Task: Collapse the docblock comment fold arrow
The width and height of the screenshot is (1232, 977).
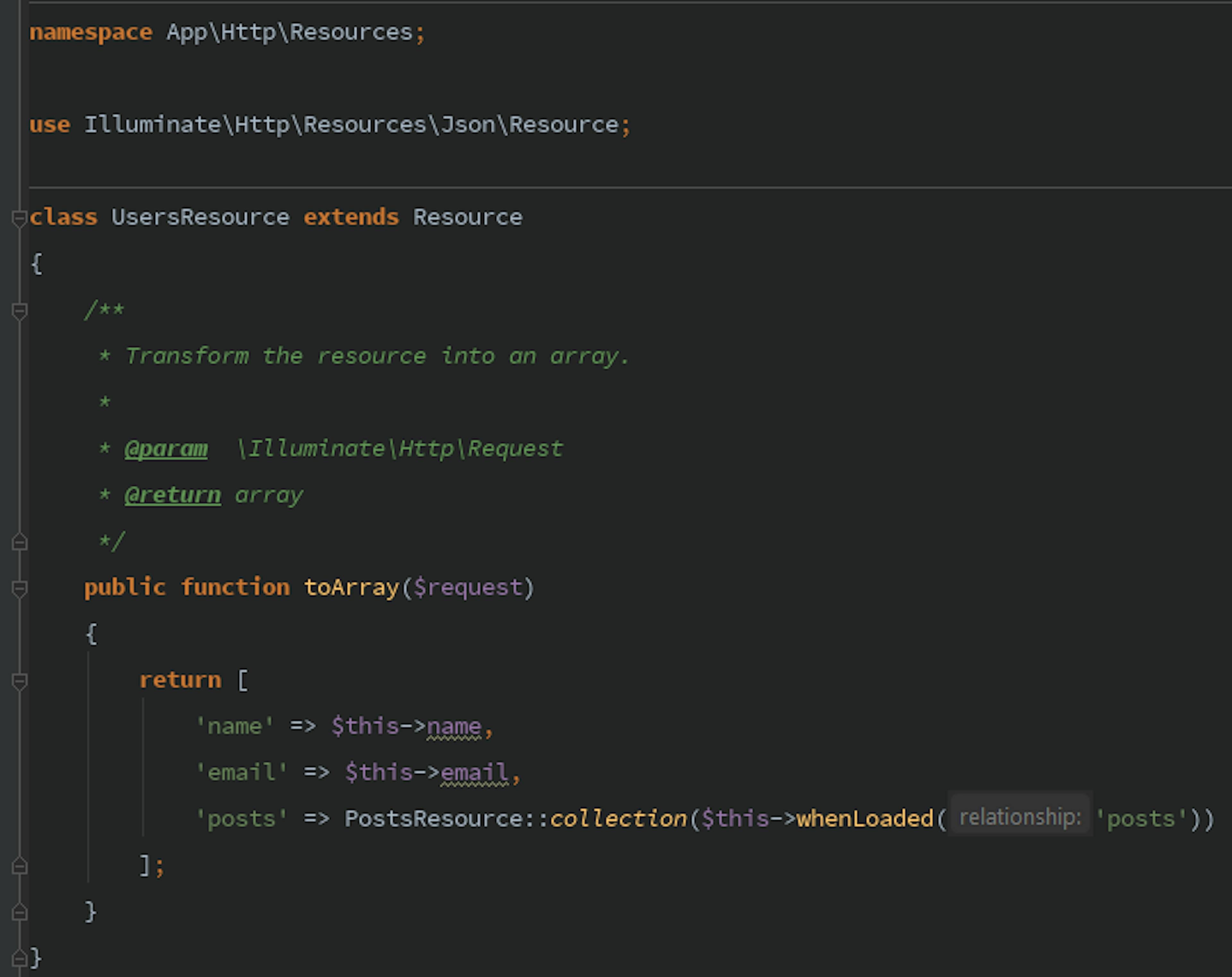Action: click(x=20, y=310)
